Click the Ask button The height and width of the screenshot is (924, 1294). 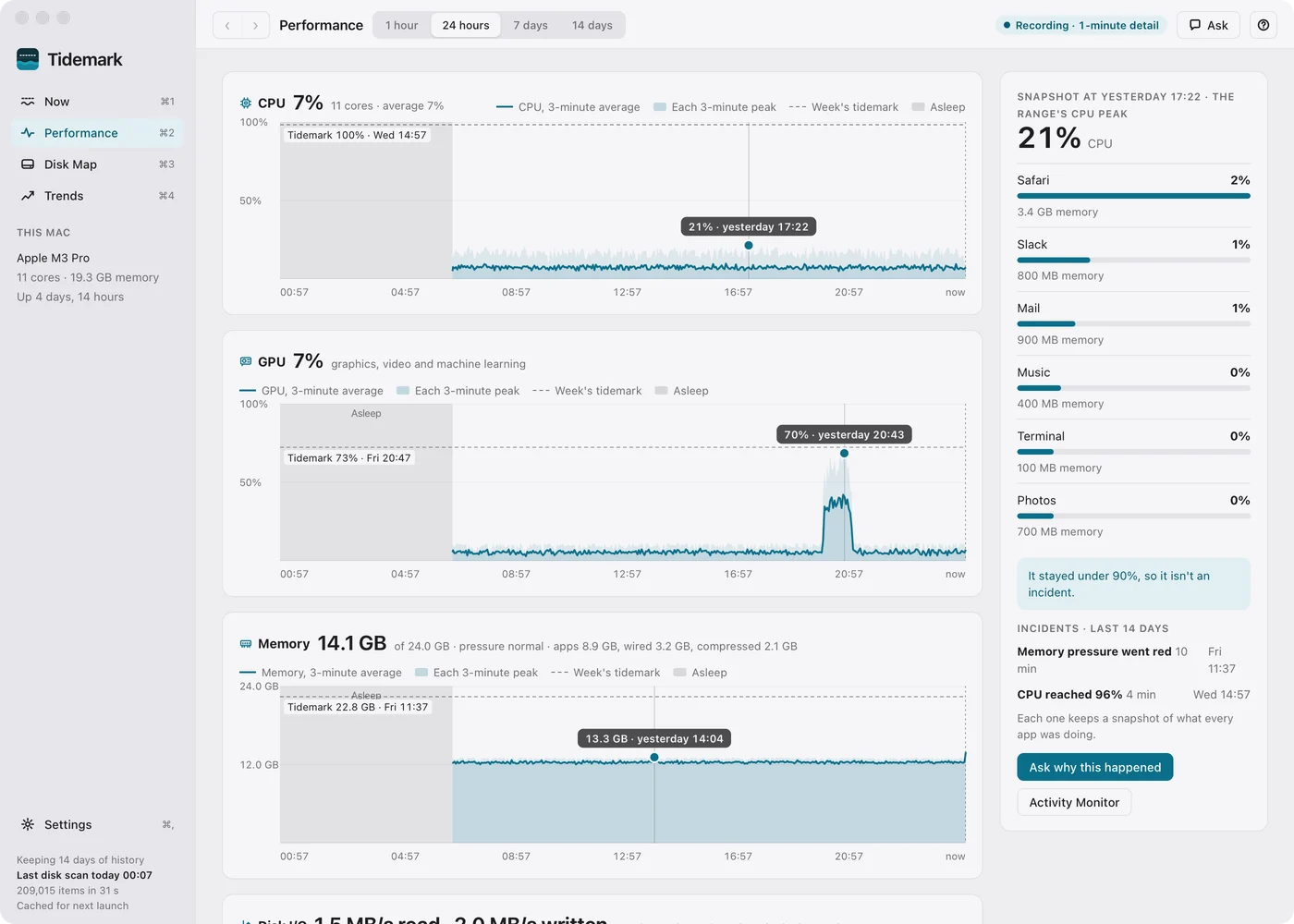(1208, 25)
